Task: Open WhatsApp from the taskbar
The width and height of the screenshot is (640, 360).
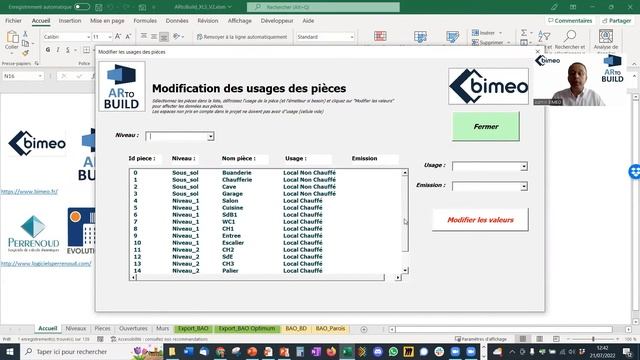Action: [393, 351]
